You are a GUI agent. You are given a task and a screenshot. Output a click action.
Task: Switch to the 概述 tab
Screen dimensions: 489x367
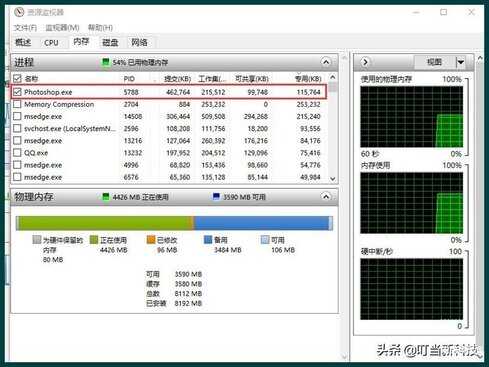click(23, 42)
